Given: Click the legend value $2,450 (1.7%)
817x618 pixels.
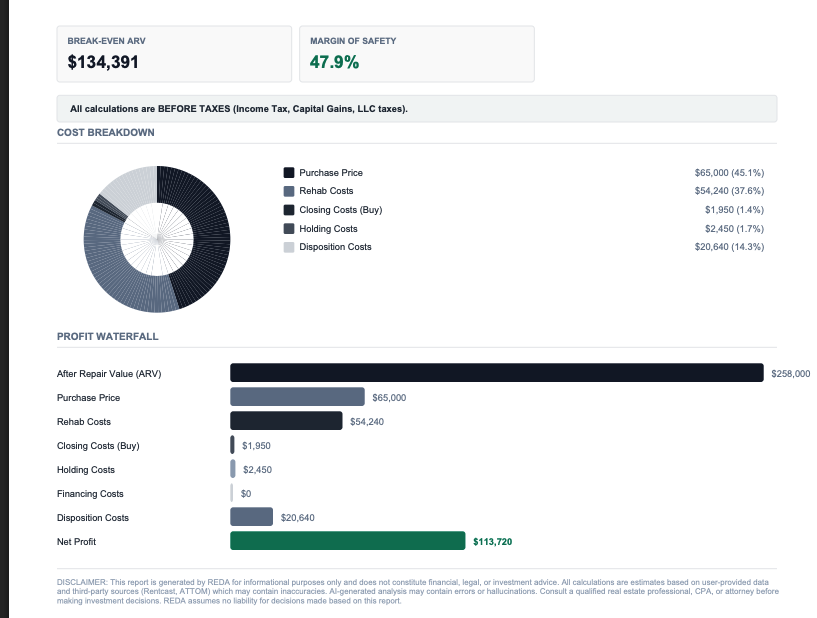Looking at the screenshot, I should pyautogui.click(x=734, y=229).
